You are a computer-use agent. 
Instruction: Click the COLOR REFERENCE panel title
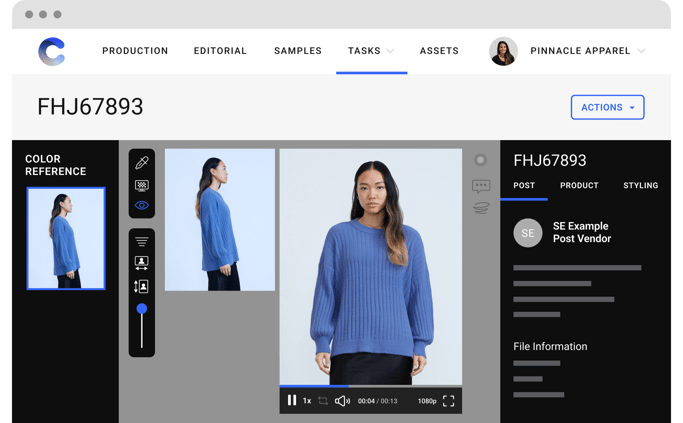click(55, 165)
